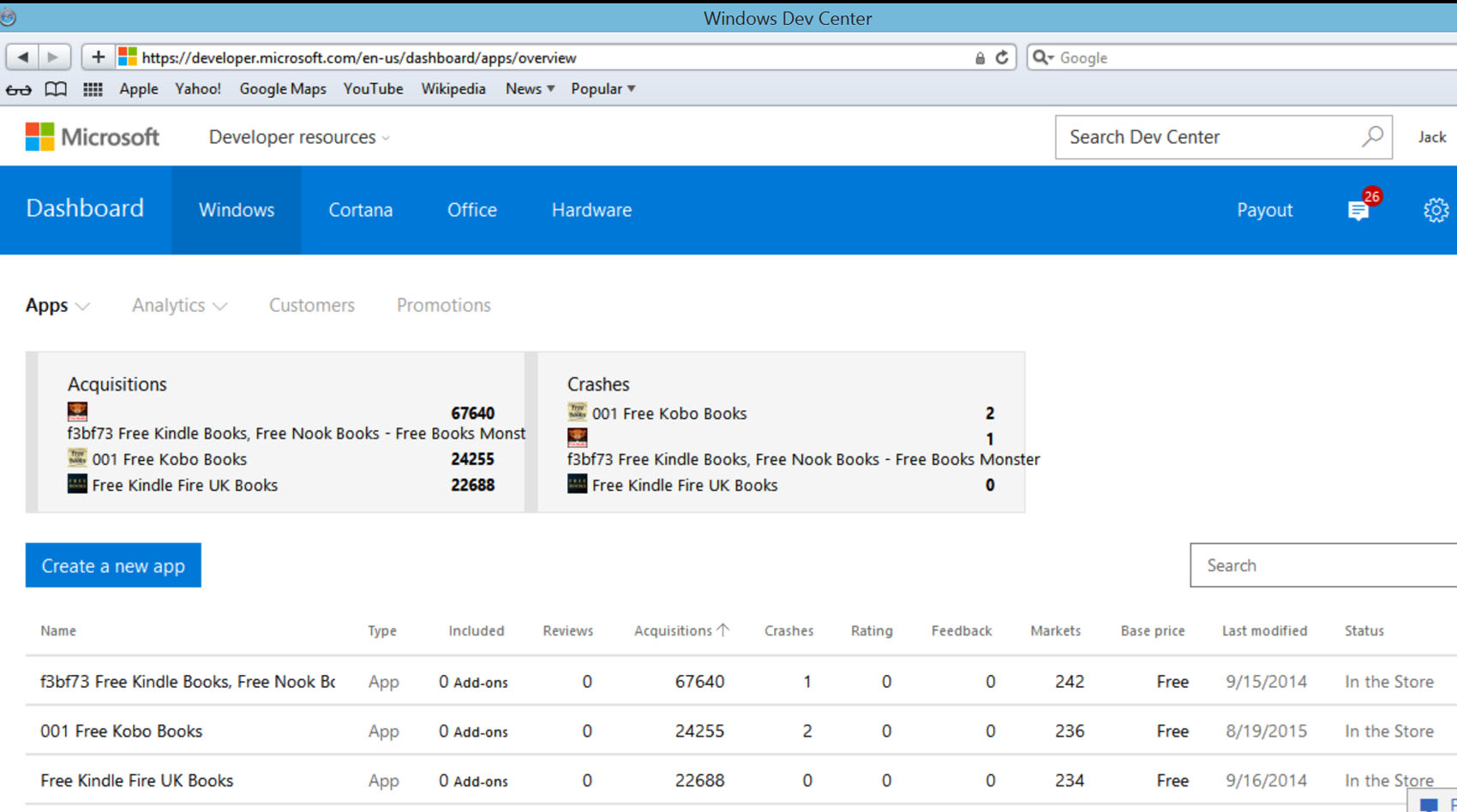1457x812 pixels.
Task: Sort by the Rating column header
Action: pyautogui.click(x=872, y=630)
